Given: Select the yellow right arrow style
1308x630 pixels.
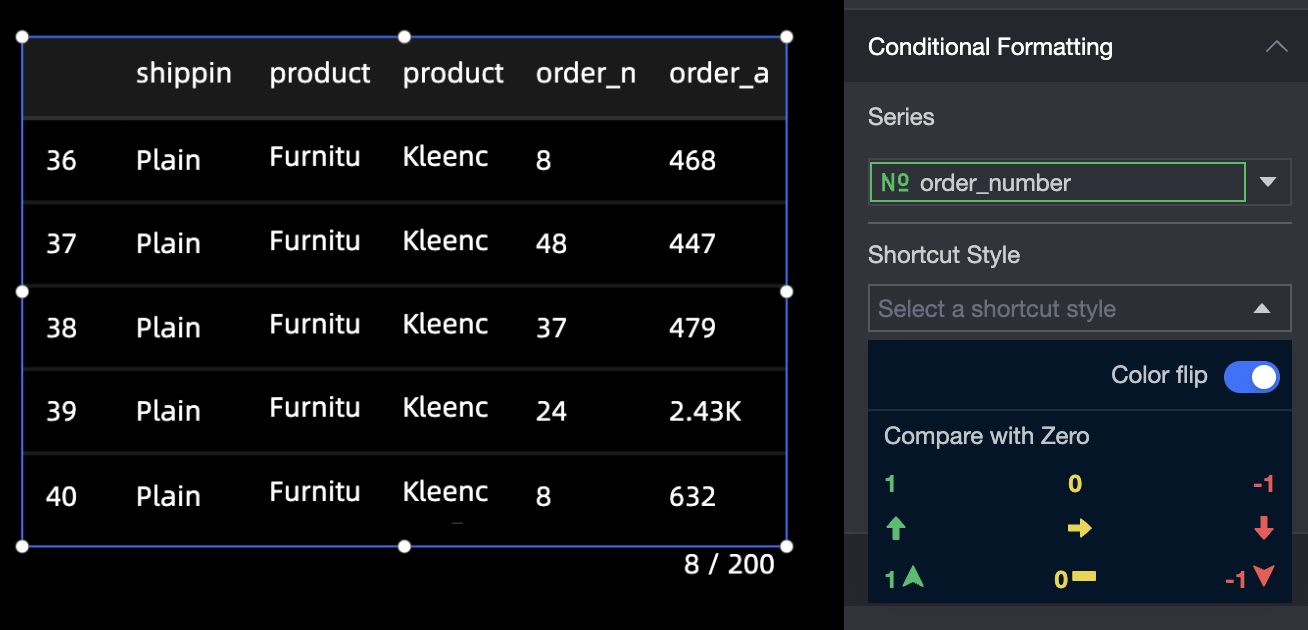Looking at the screenshot, I should coord(1079,529).
